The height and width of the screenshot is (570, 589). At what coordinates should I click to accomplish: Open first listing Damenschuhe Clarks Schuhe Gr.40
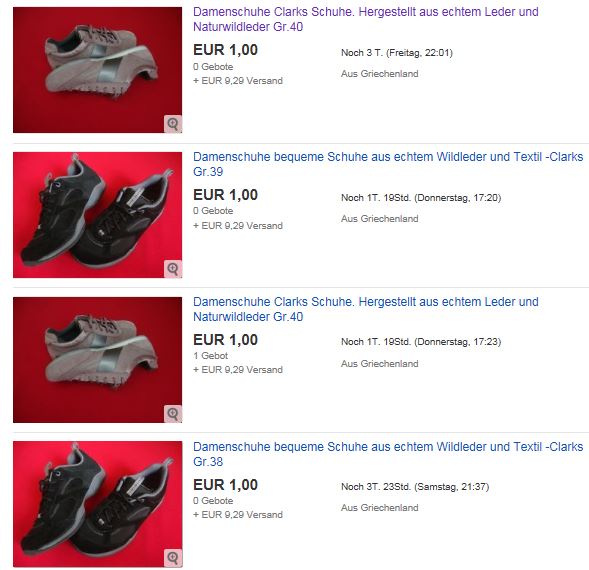pos(365,19)
